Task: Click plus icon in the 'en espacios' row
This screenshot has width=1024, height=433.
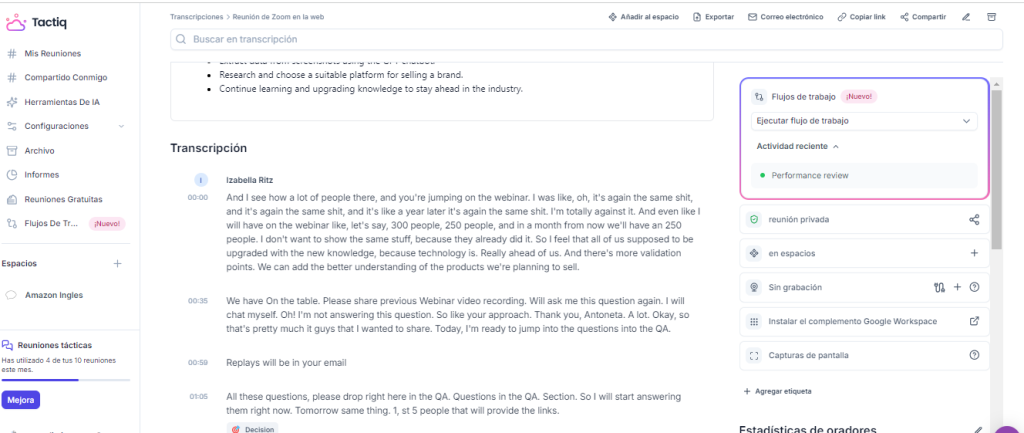Action: coord(974,254)
